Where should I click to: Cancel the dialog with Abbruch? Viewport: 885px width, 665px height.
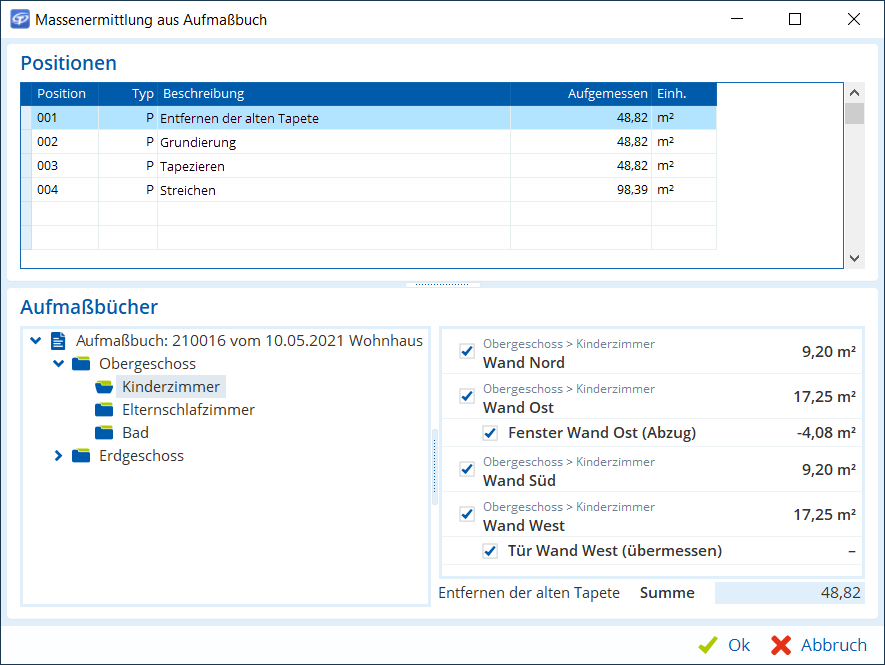[x=820, y=645]
